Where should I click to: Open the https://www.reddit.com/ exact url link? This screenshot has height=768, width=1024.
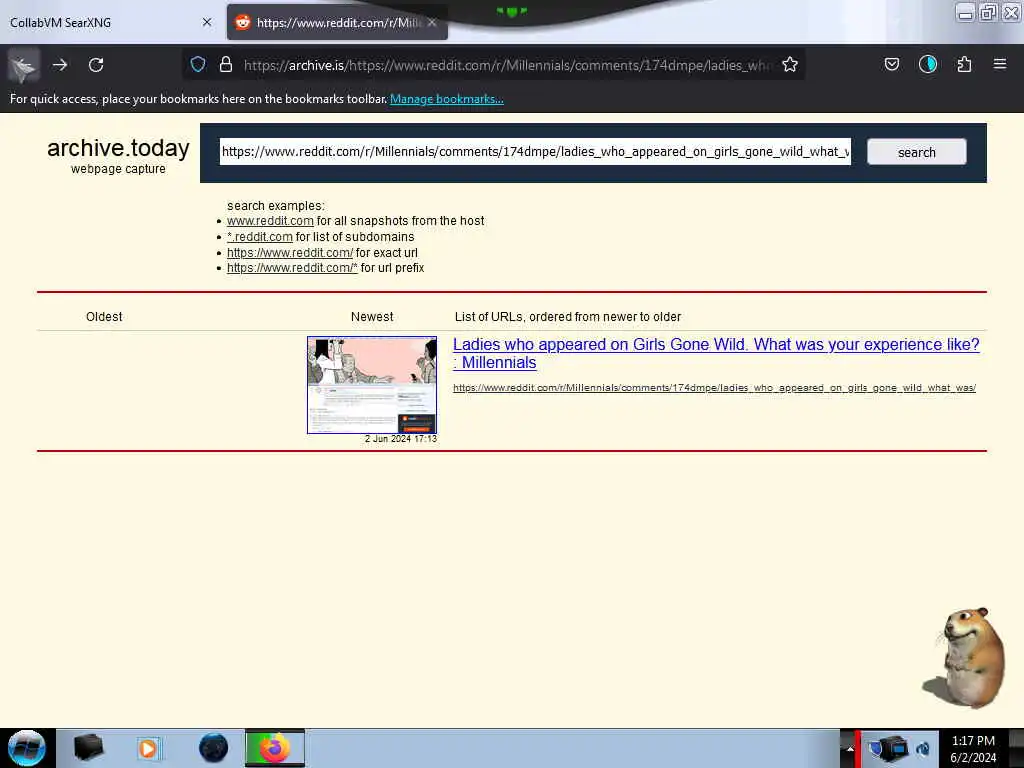pos(289,253)
